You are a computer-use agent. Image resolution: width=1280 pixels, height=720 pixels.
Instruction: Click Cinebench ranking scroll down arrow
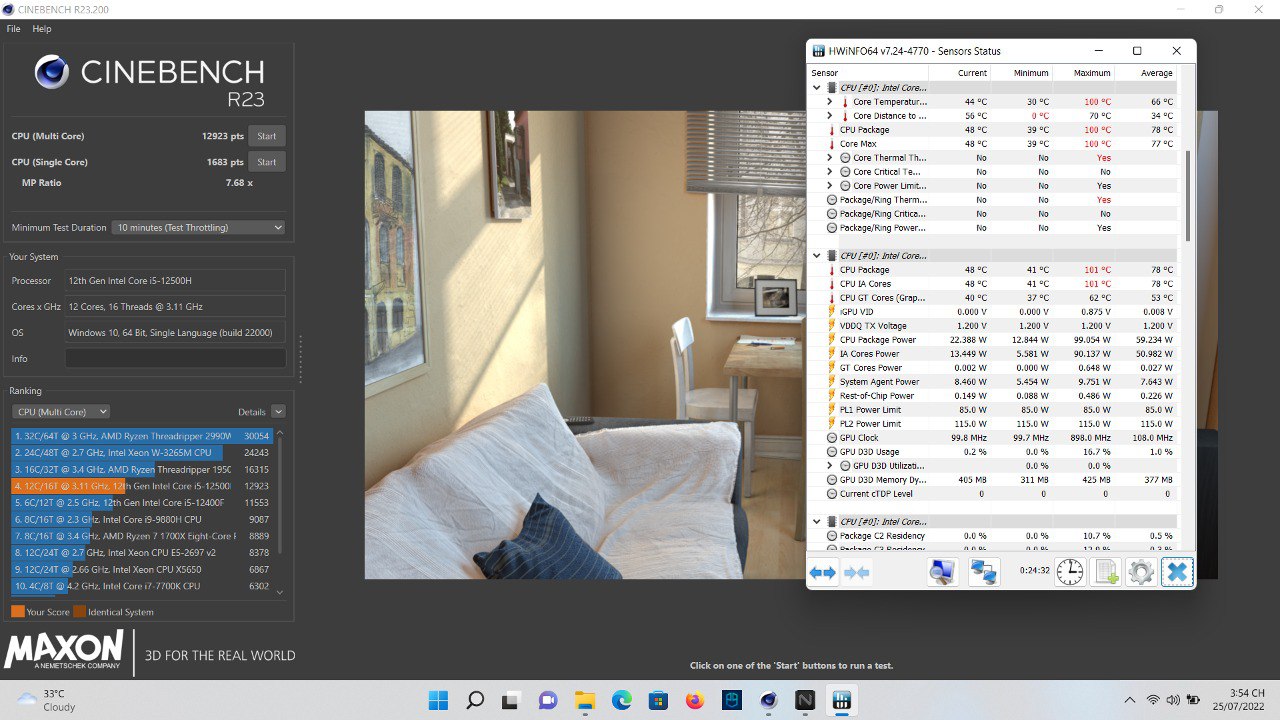click(x=279, y=591)
